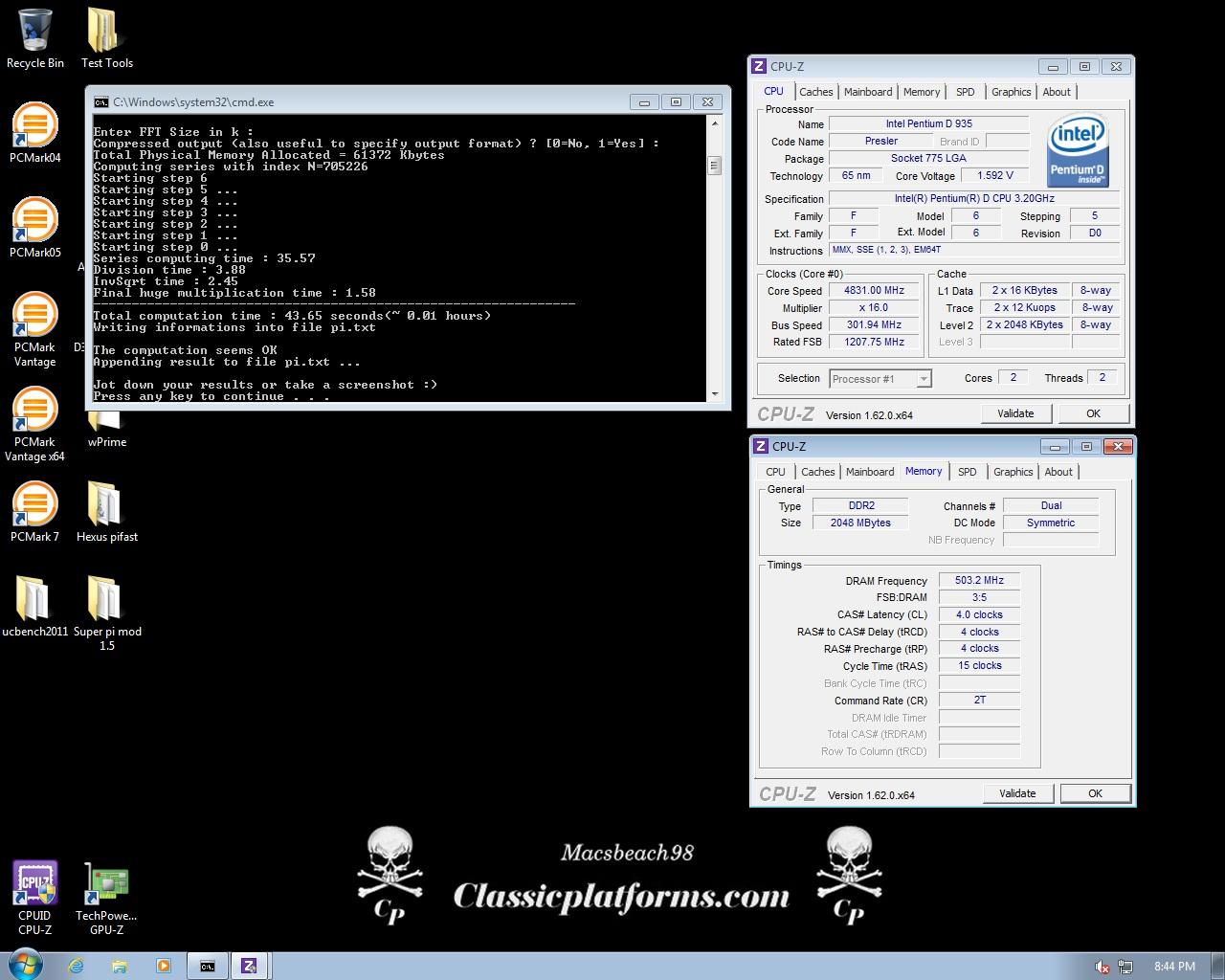The width and height of the screenshot is (1225, 980).
Task: Click OK in the lower CPU-Z window
Action: pos(1095,793)
